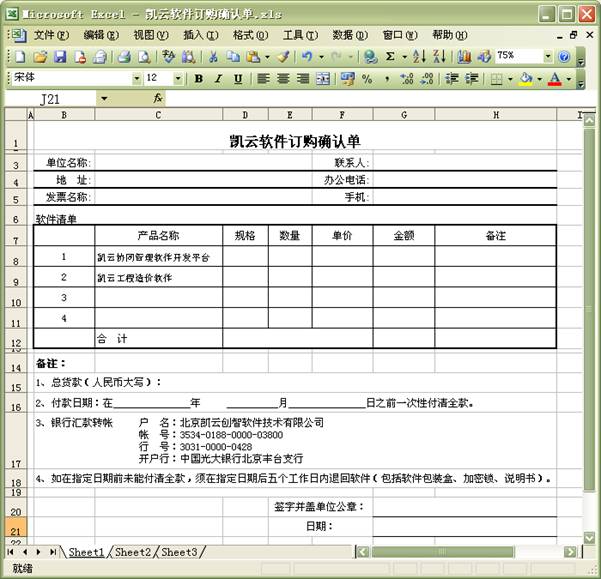Insert AutoSum with the sigma icon
This screenshot has width=601, height=579.
(x=390, y=57)
